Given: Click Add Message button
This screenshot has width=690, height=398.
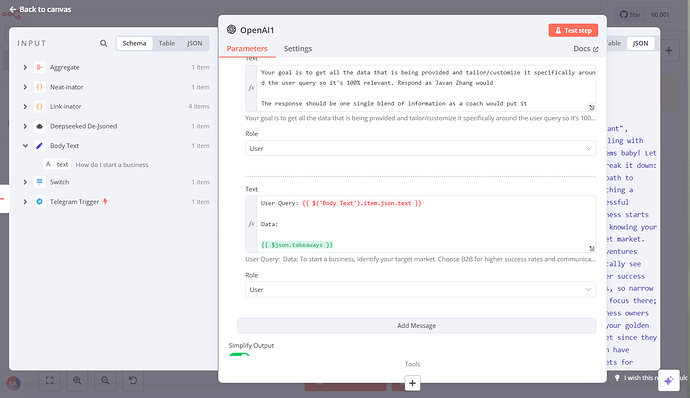Looking at the screenshot, I should coord(416,325).
